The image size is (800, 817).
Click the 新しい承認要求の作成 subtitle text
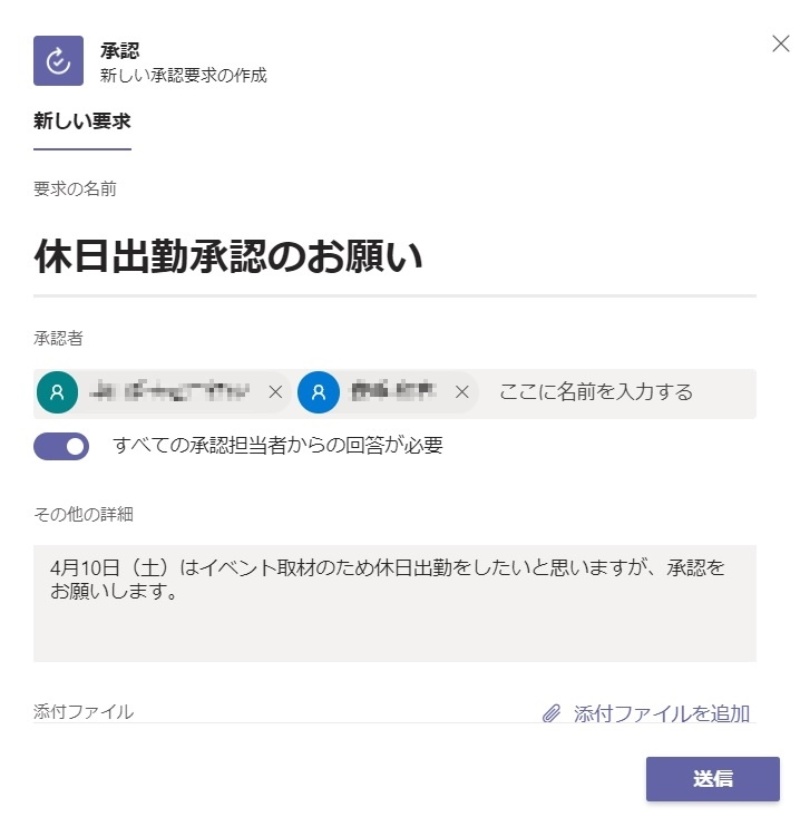tap(183, 75)
